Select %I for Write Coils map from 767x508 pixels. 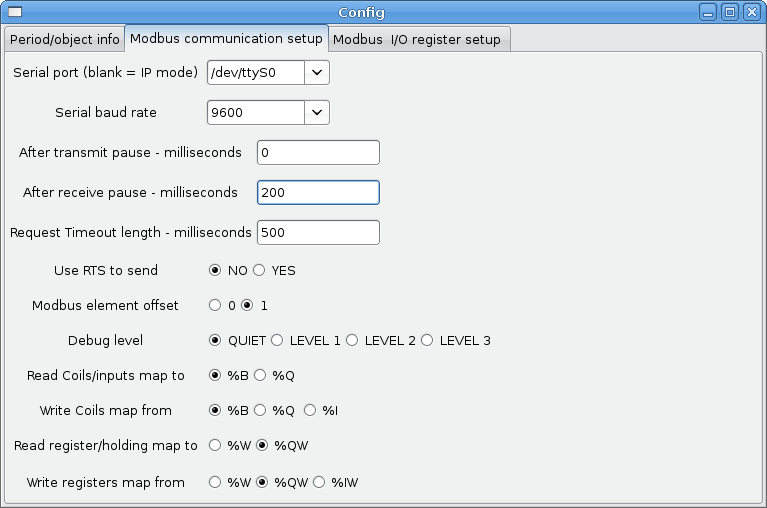pyautogui.click(x=309, y=410)
